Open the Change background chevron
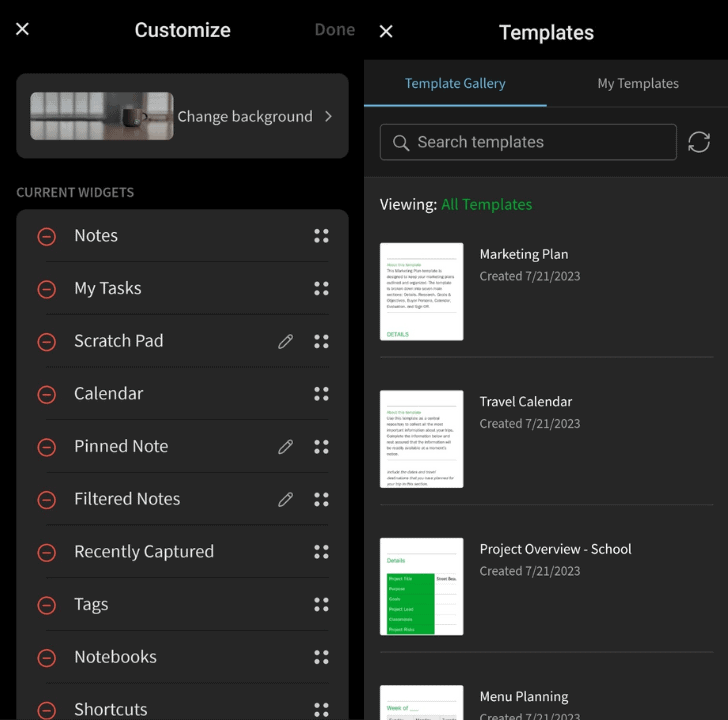Screen dimensions: 728x720 329,116
